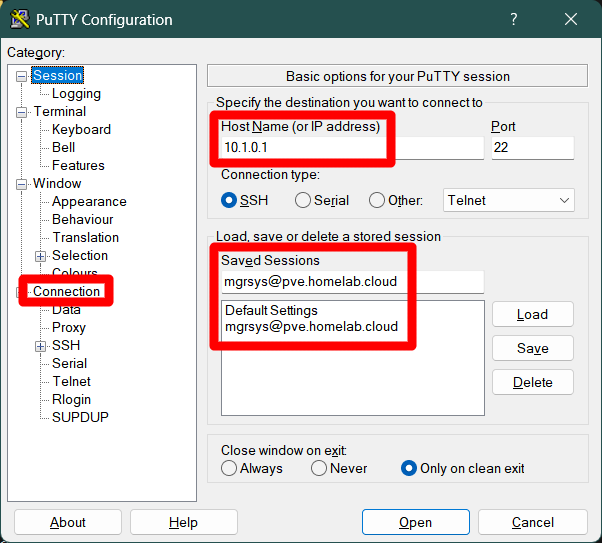Open the Proxy category

[x=69, y=328]
